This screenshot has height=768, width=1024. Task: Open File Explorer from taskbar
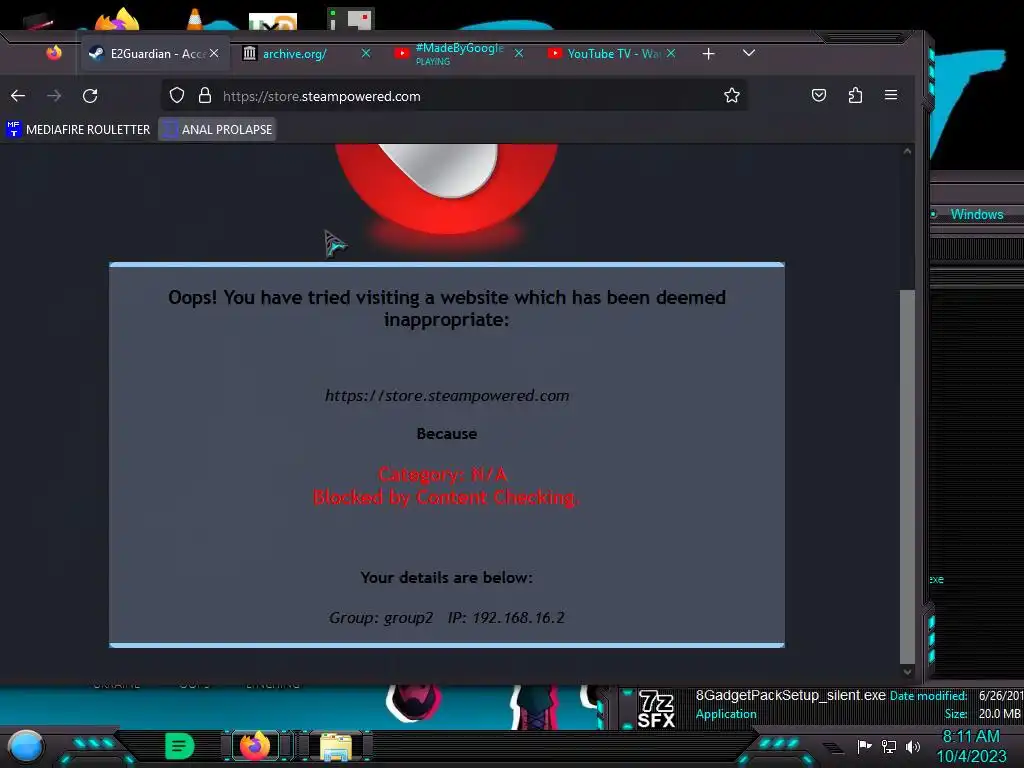pos(336,746)
